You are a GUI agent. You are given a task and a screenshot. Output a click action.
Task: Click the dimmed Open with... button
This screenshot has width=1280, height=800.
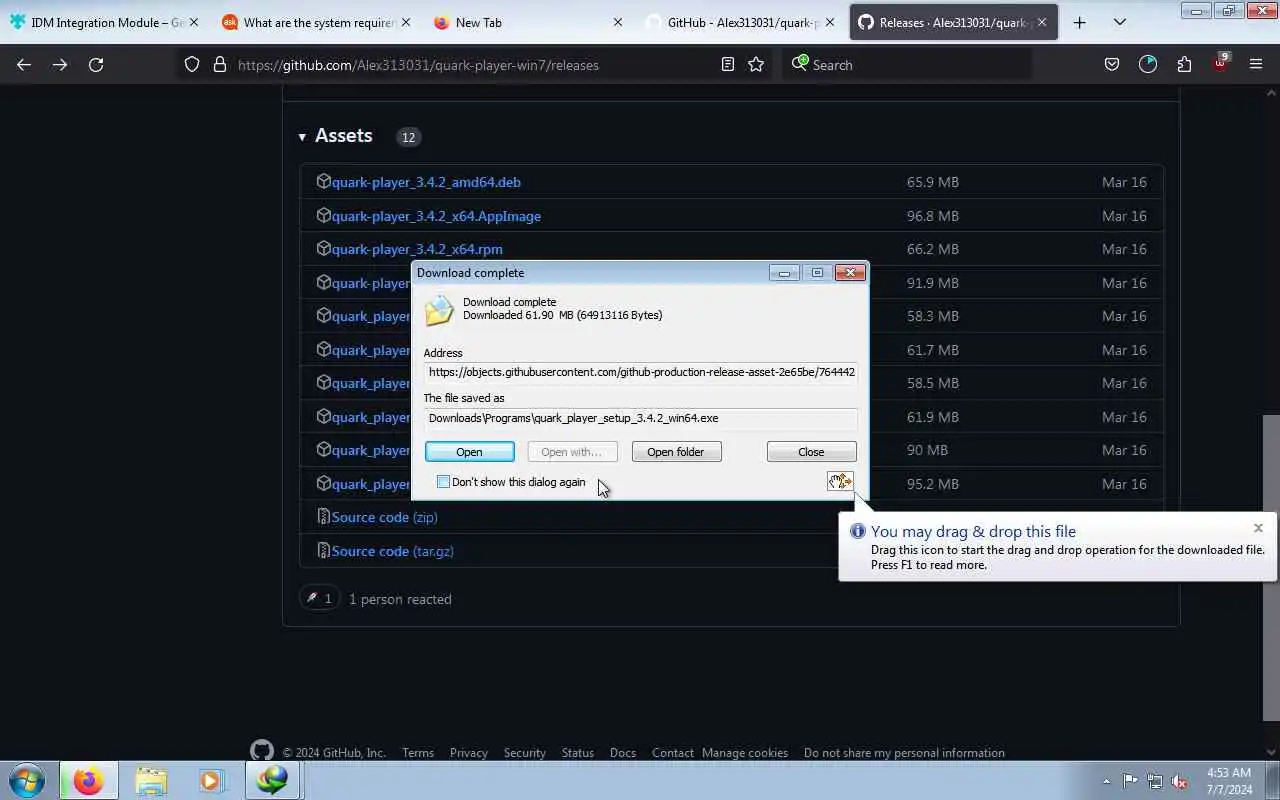[x=572, y=452]
